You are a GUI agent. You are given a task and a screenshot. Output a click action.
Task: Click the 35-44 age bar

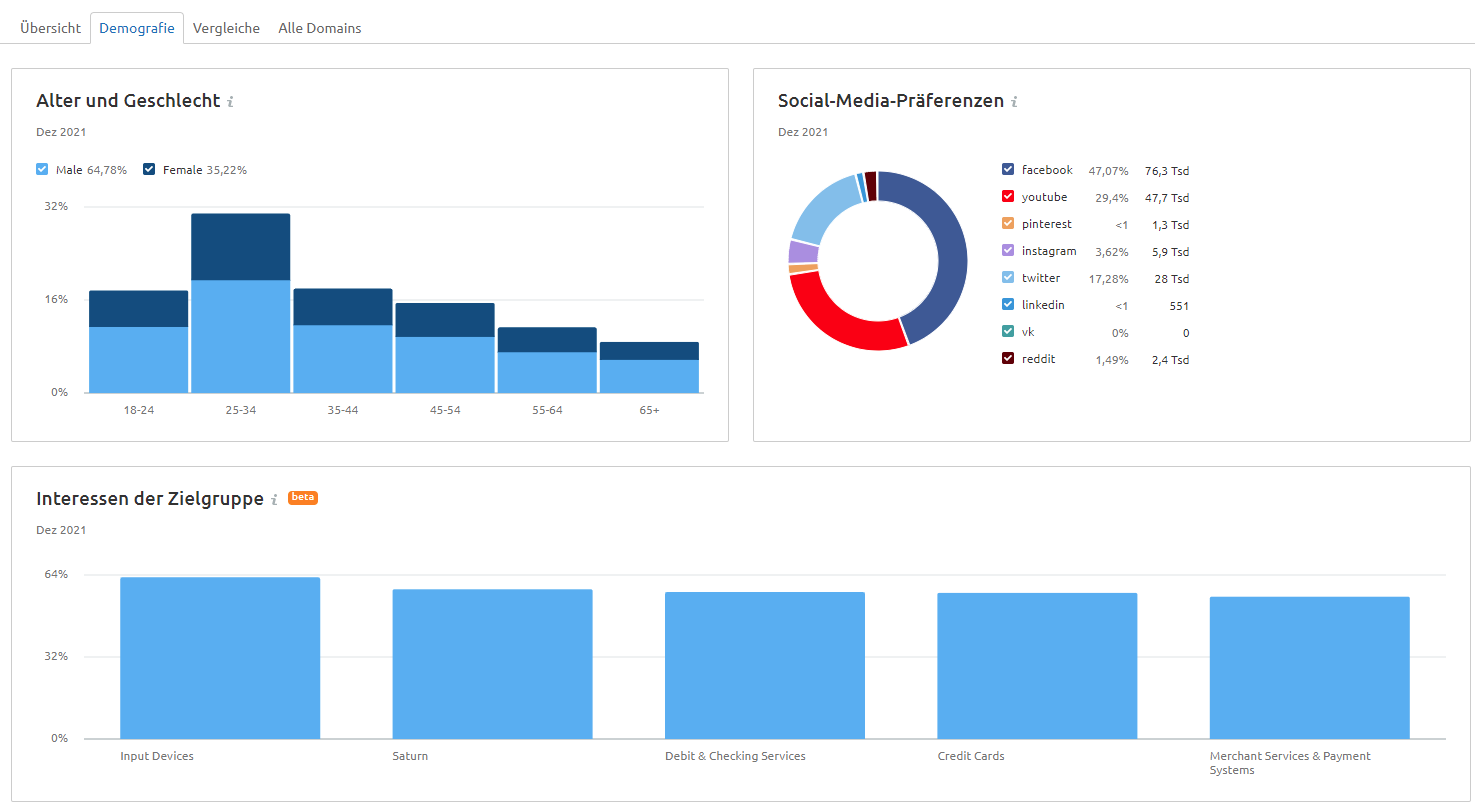point(343,341)
